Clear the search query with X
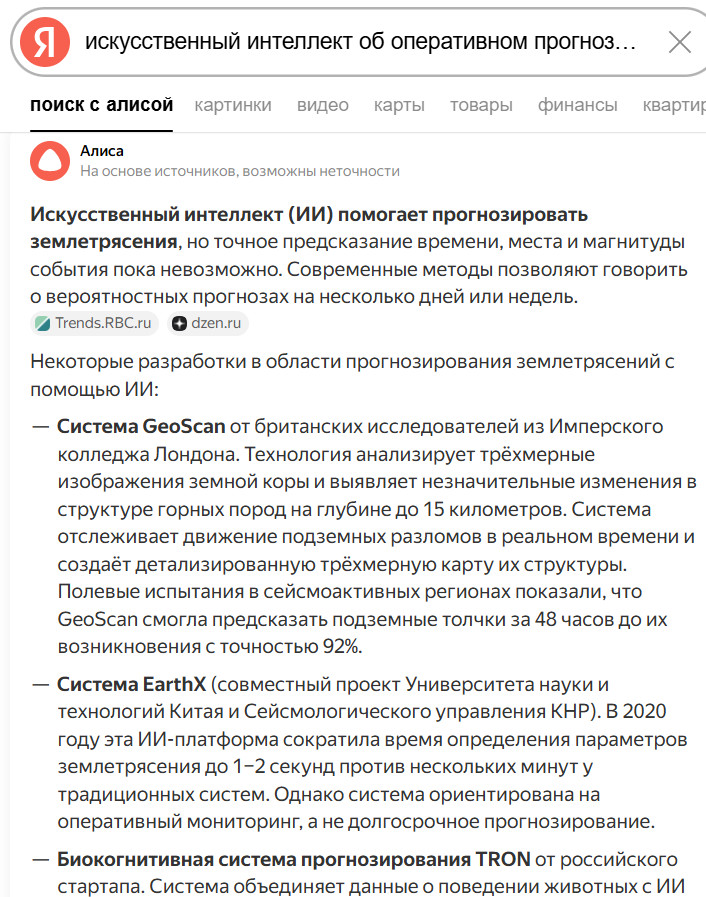706x897 pixels. tap(679, 42)
